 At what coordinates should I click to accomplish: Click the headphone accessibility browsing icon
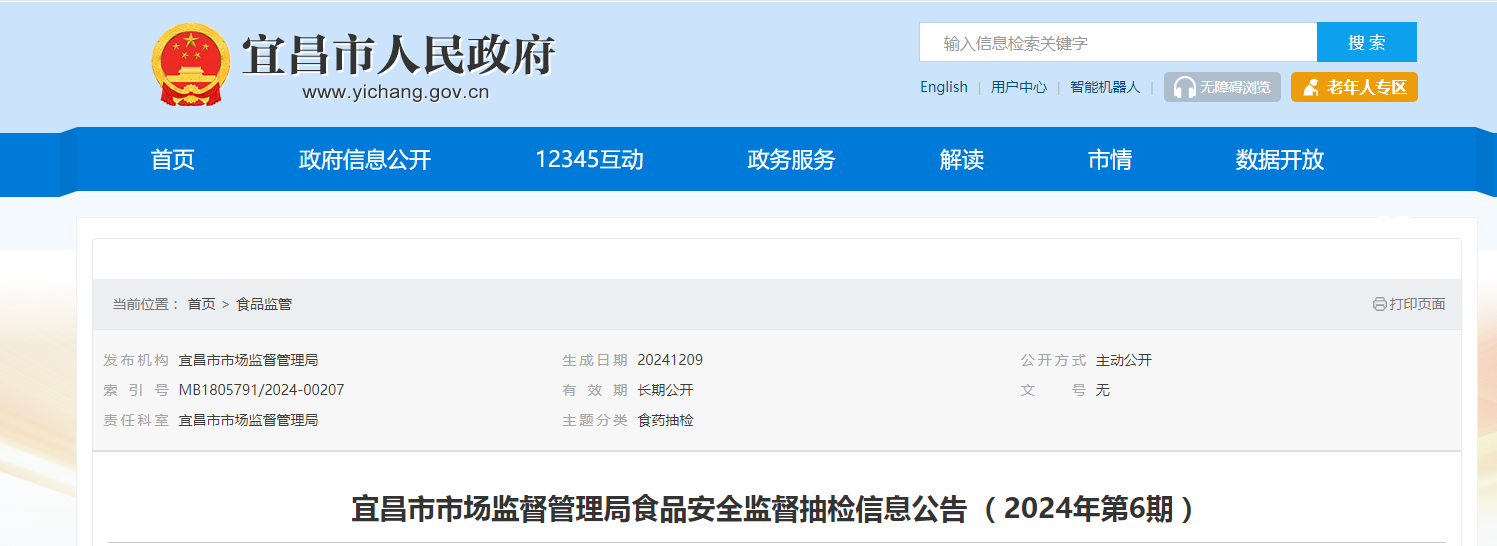click(x=1185, y=88)
